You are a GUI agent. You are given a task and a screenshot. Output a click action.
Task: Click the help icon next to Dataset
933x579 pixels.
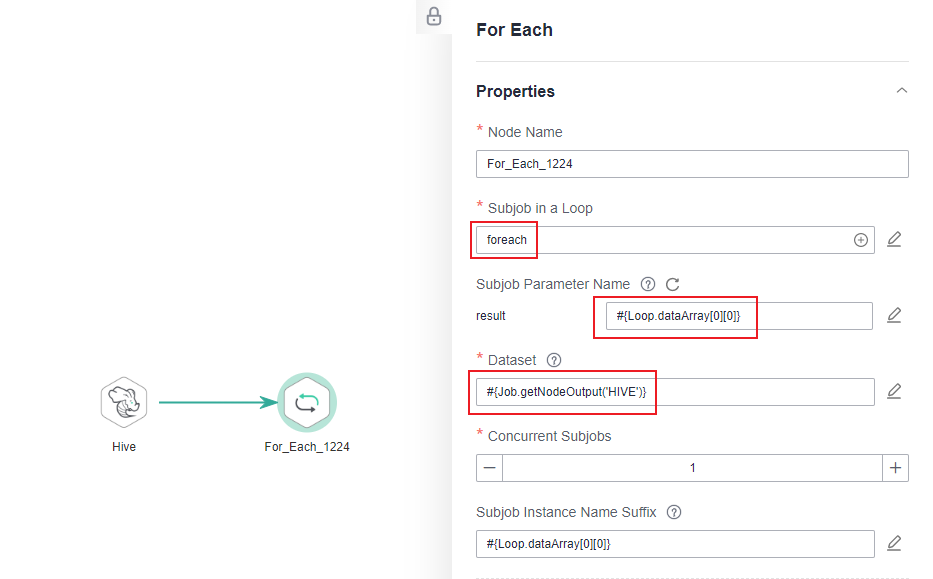click(x=555, y=360)
